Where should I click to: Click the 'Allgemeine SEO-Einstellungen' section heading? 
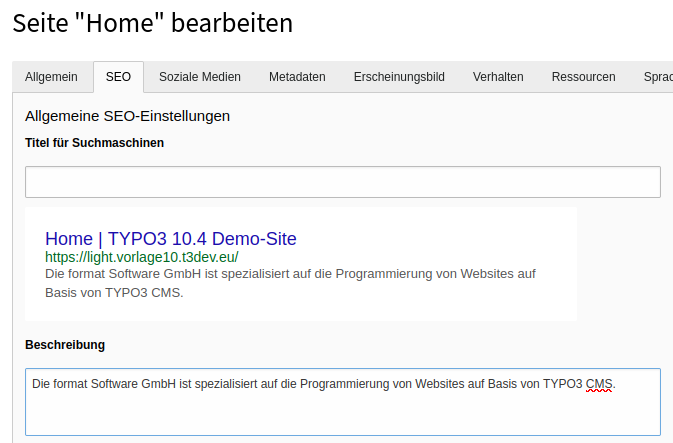127,116
